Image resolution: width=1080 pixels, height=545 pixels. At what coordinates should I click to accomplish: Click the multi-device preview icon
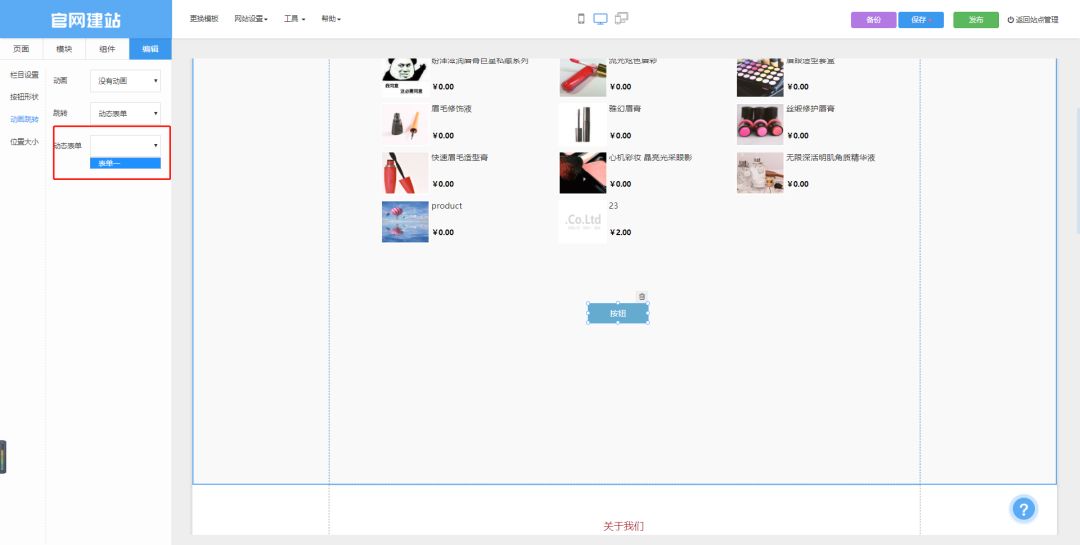[621, 19]
